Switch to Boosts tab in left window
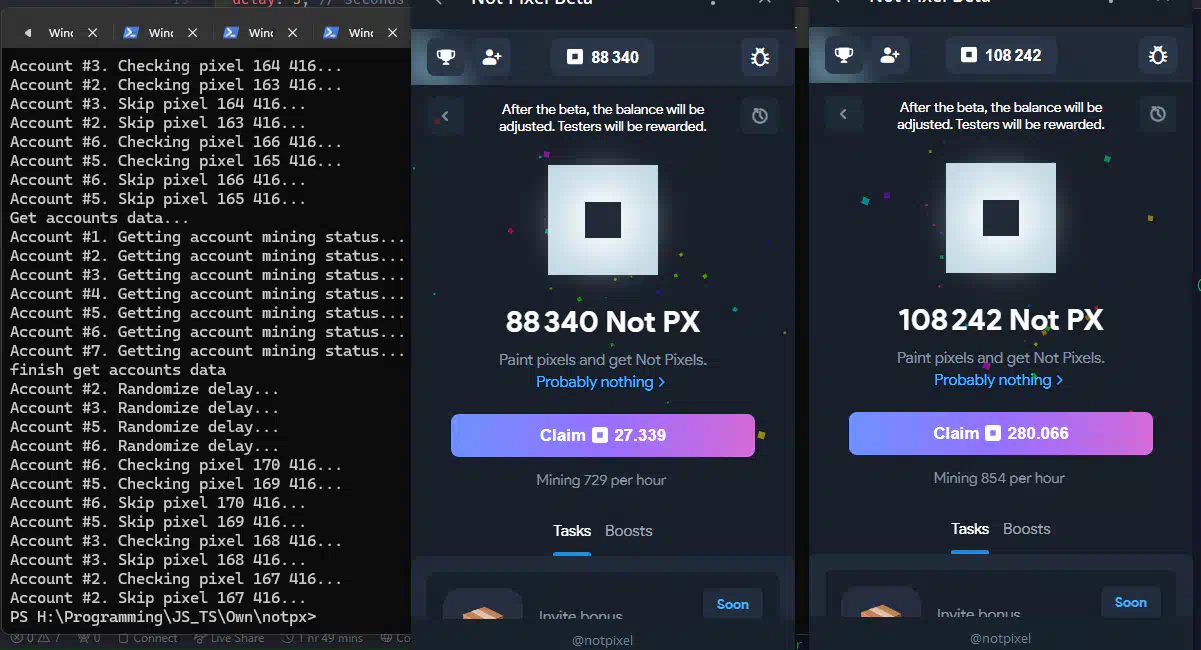 [628, 531]
